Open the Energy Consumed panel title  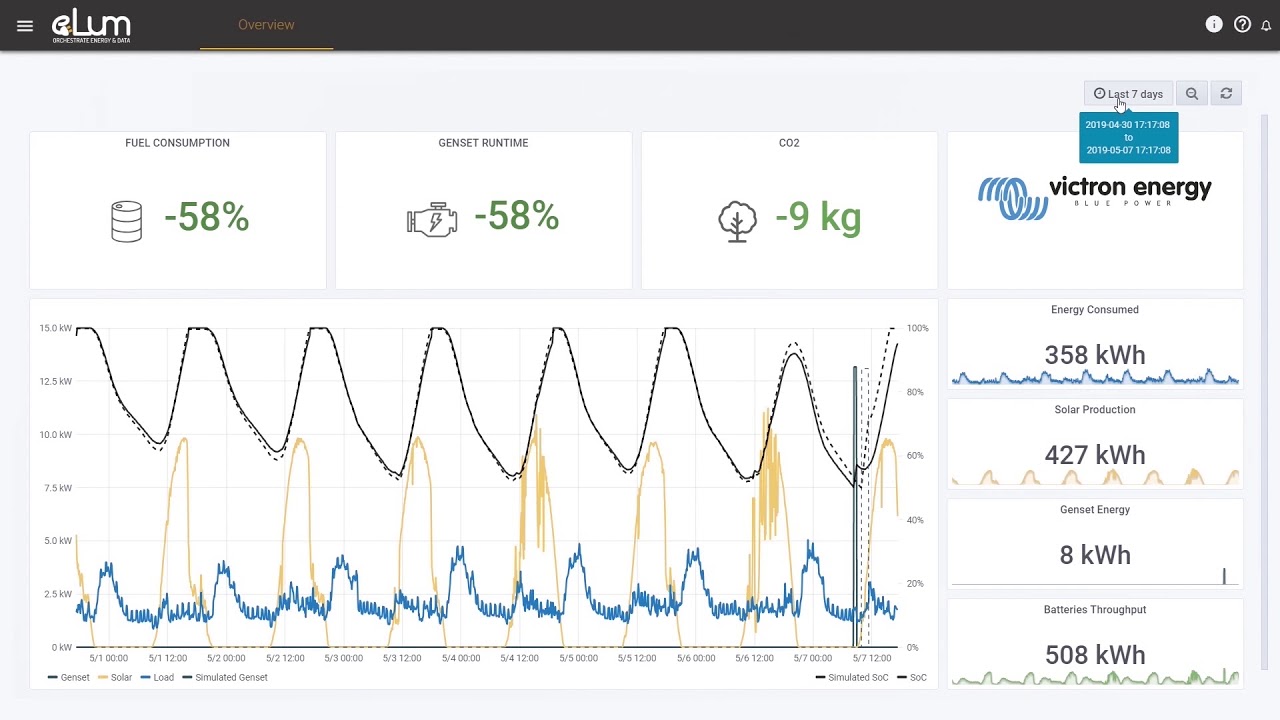pos(1095,310)
